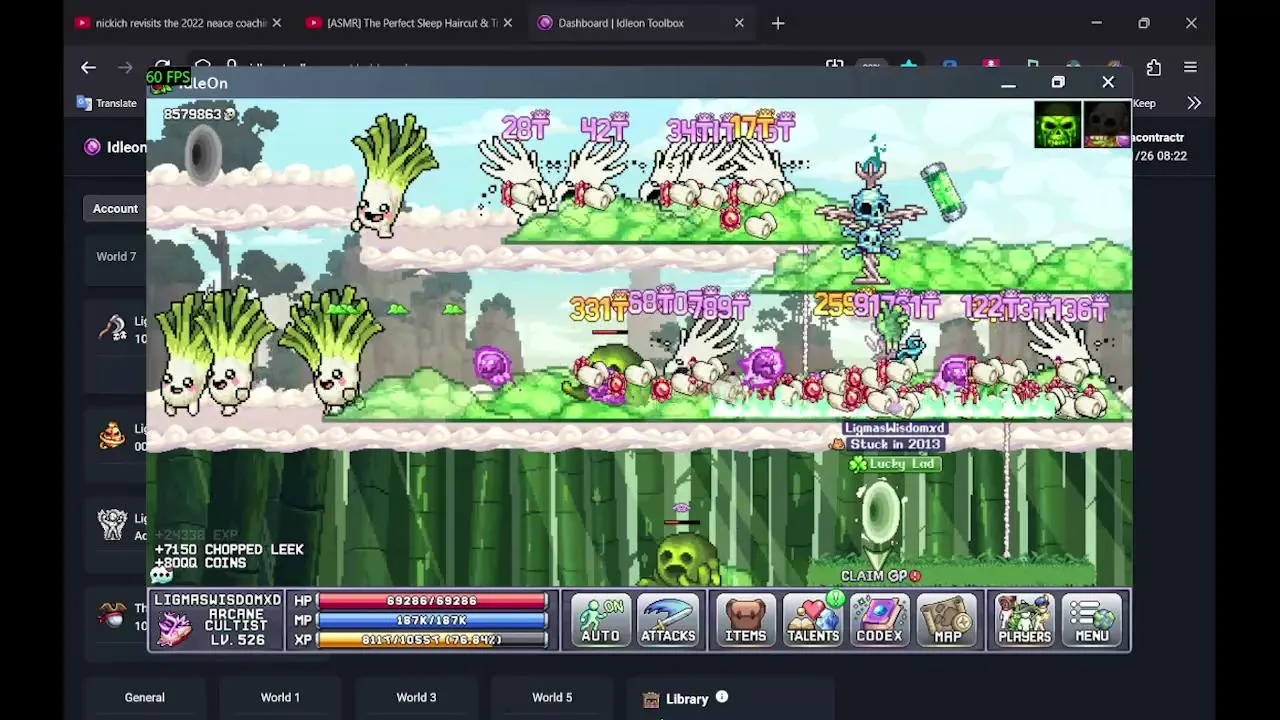The height and width of the screenshot is (720, 1280).
Task: Click the dark skull buff icon
Action: 1107,125
